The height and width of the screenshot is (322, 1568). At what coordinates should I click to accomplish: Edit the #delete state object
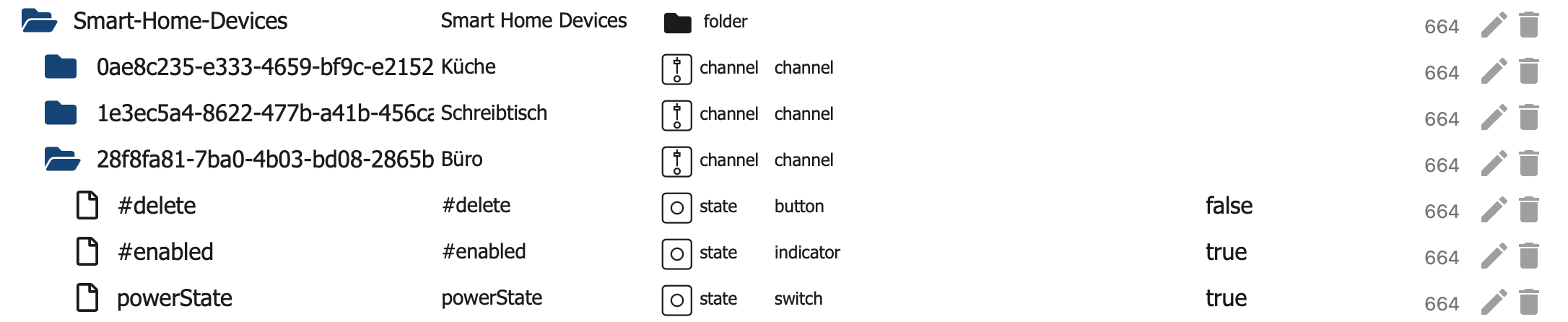point(1494,210)
